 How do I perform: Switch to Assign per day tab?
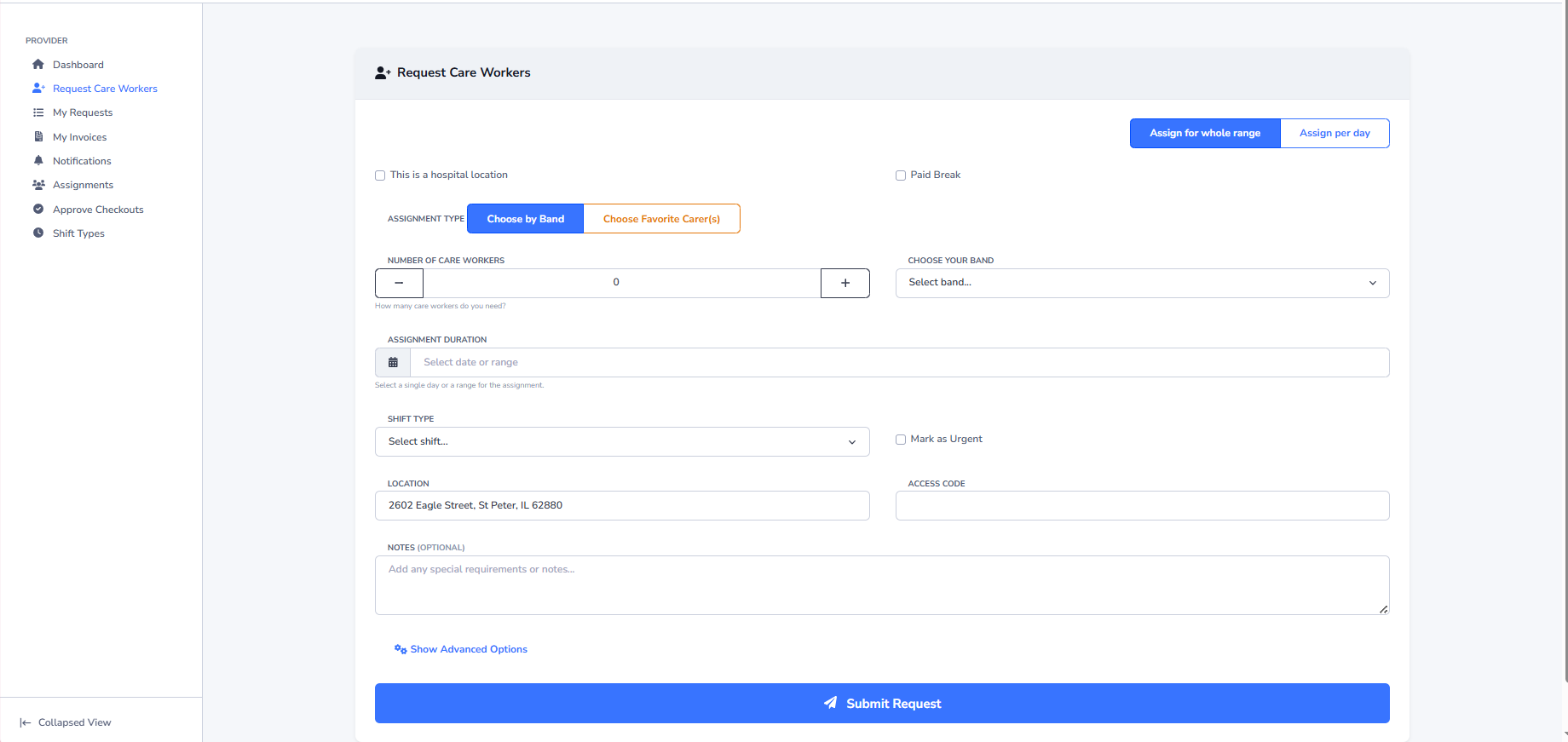coord(1335,134)
